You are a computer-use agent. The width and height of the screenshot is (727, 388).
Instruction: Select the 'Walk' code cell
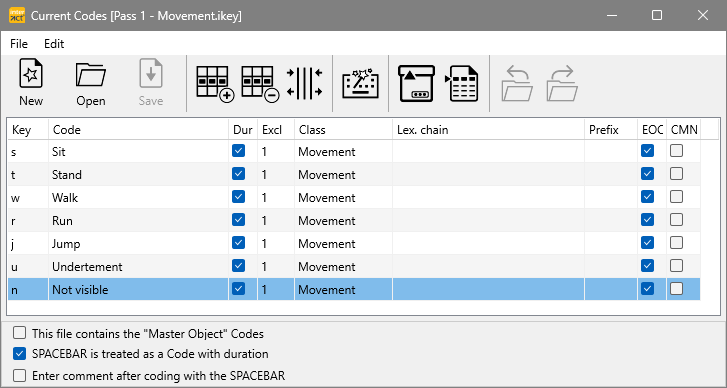pyautogui.click(x=139, y=197)
